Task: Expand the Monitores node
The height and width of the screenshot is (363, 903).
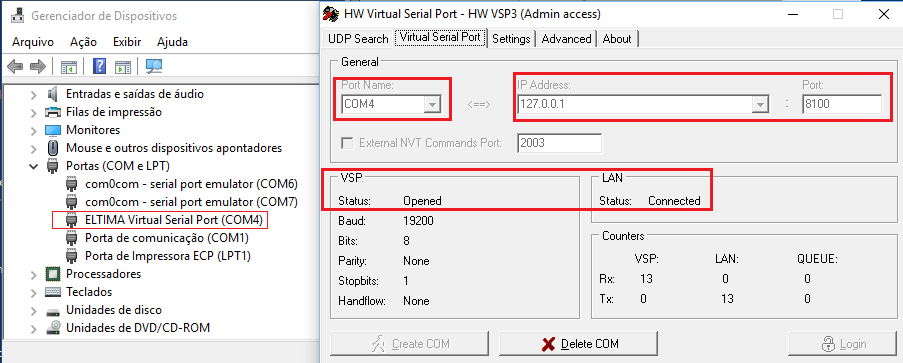Action: tap(33, 130)
